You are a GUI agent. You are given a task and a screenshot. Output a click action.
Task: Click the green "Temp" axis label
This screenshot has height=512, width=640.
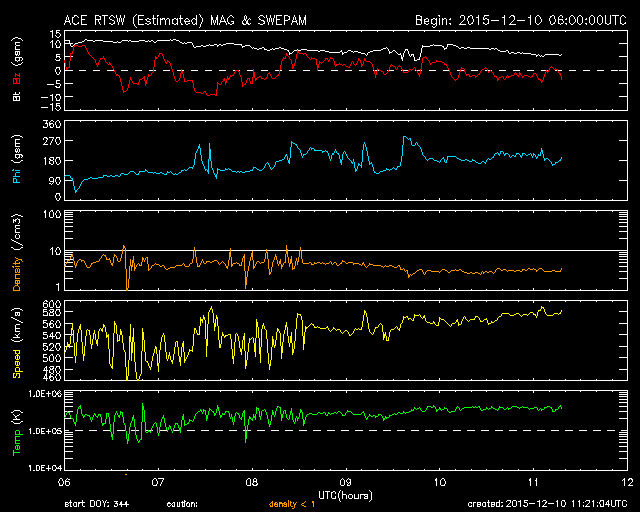point(17,443)
